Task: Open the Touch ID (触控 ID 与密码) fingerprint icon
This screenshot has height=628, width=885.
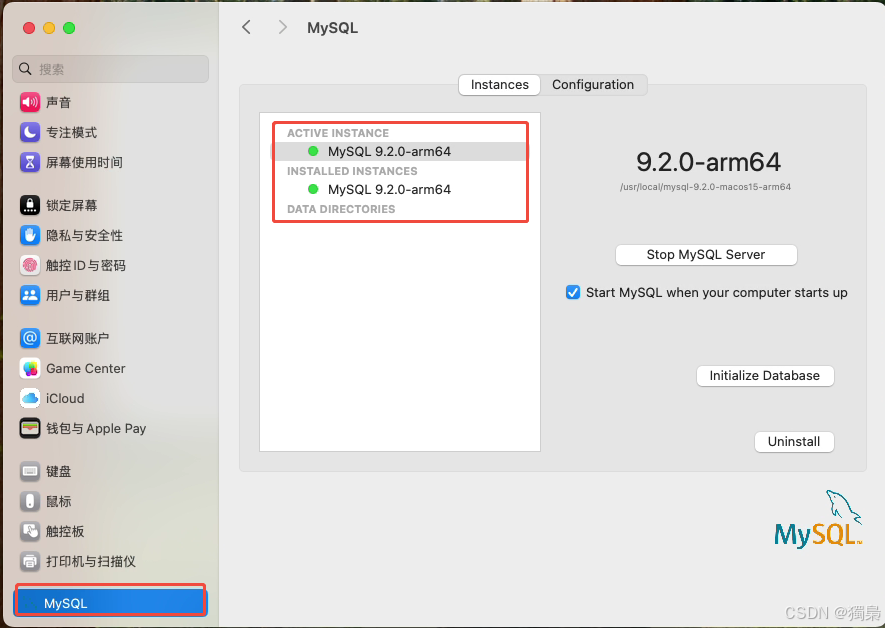Action: point(30,265)
